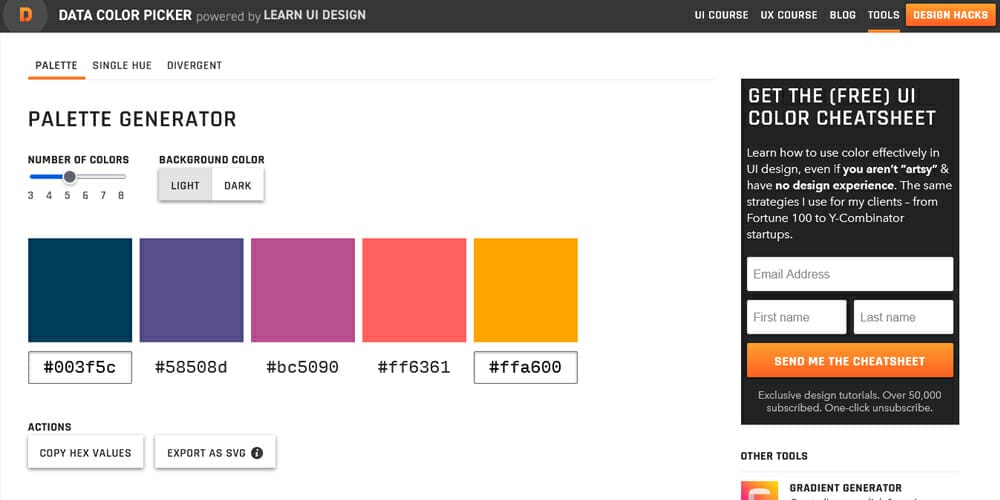Click the info icon on Export as SVG

coord(257,453)
